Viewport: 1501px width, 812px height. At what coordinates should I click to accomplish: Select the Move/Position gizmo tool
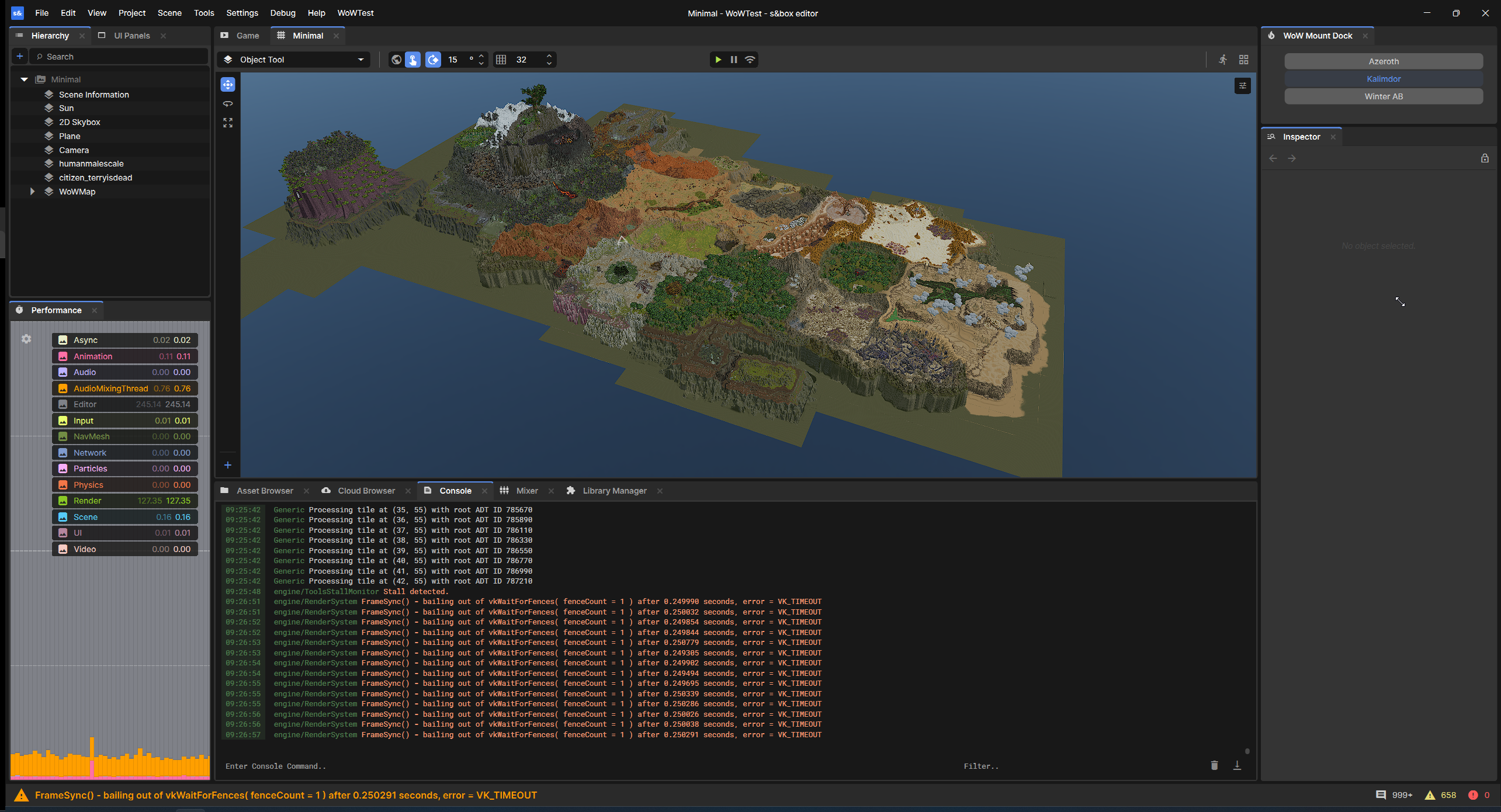[x=228, y=85]
